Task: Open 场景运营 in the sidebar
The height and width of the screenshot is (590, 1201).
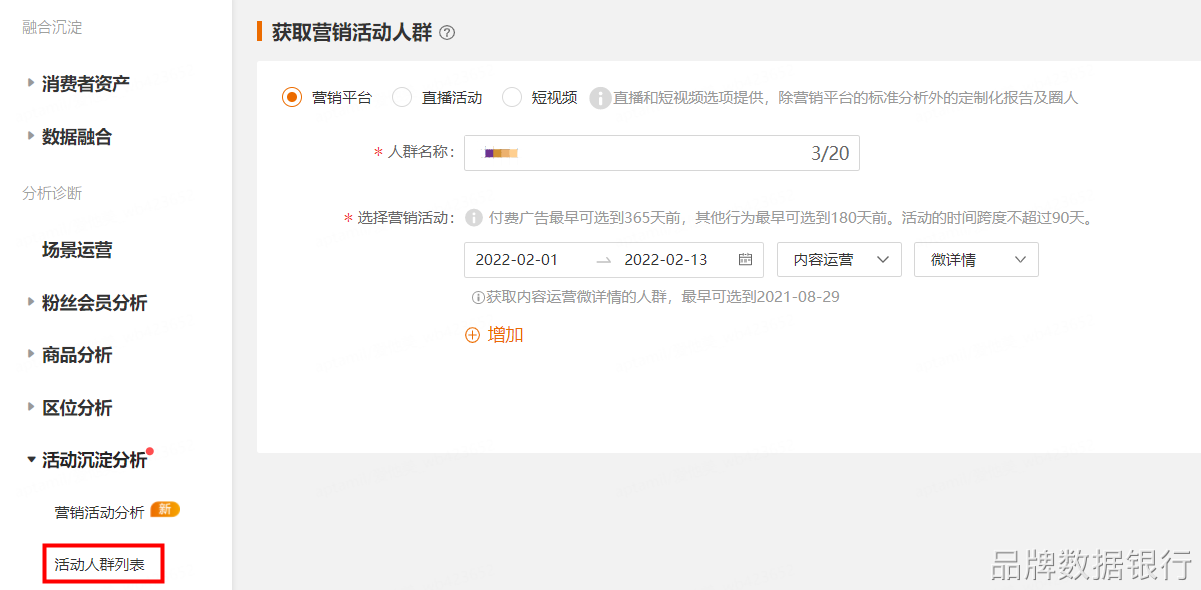Action: pyautogui.click(x=77, y=250)
